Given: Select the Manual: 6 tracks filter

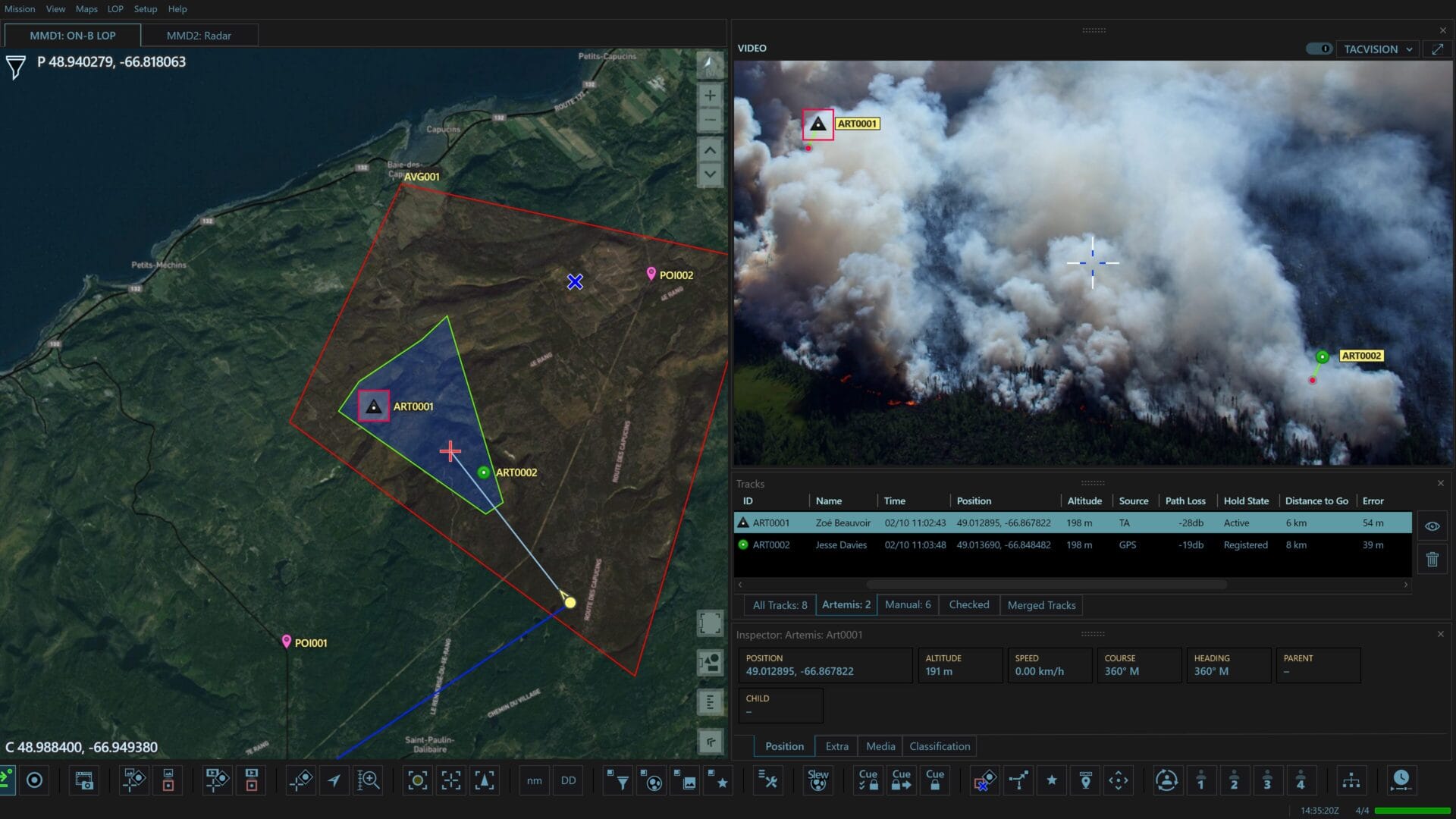Looking at the screenshot, I should (907, 605).
